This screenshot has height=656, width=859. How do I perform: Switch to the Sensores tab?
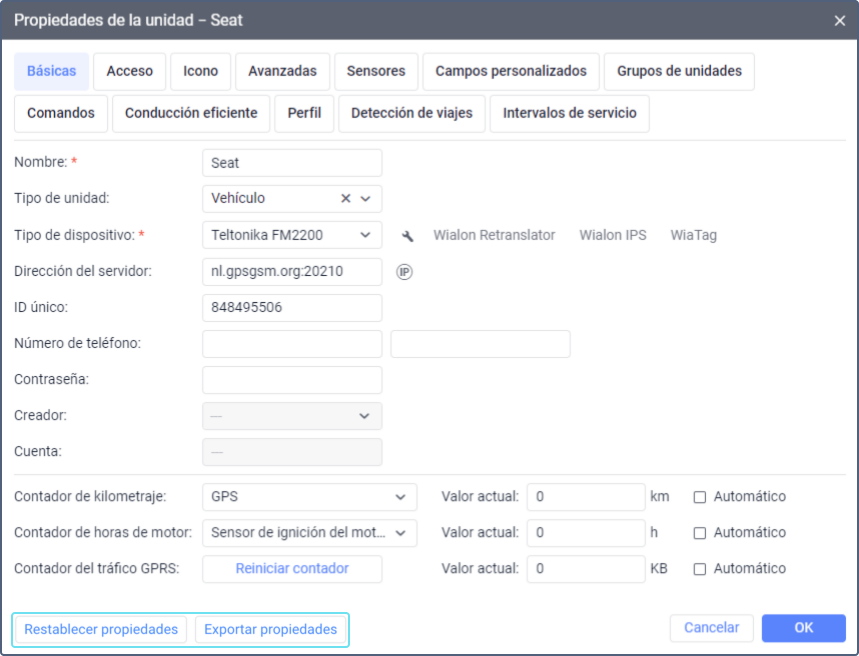click(x=376, y=72)
